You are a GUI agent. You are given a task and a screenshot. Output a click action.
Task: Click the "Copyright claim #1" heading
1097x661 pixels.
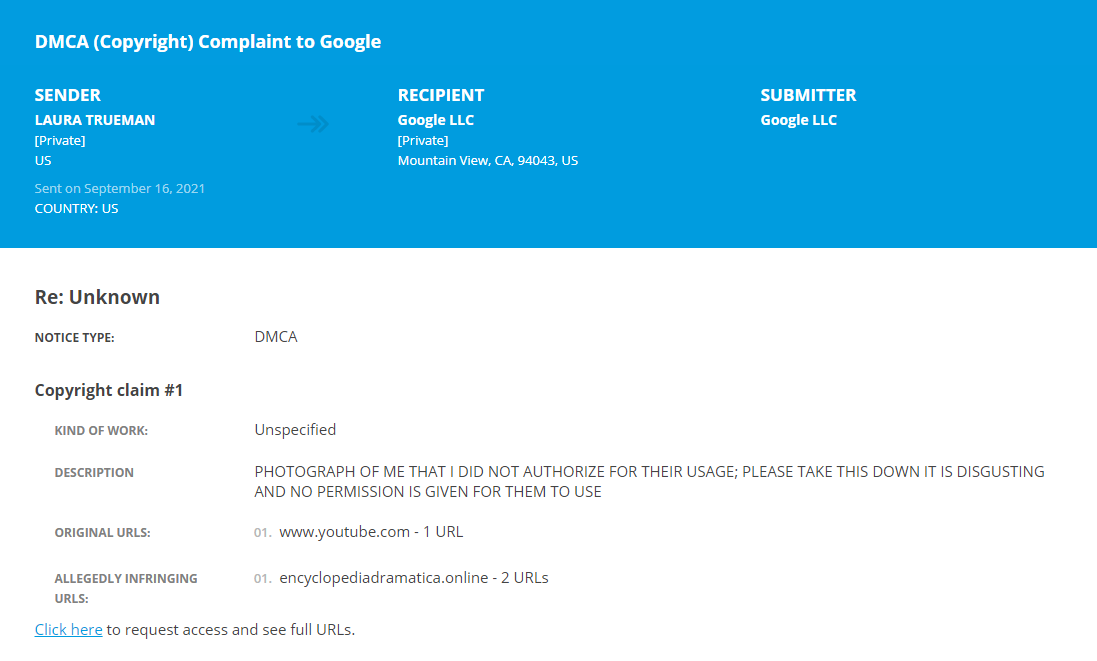[109, 390]
